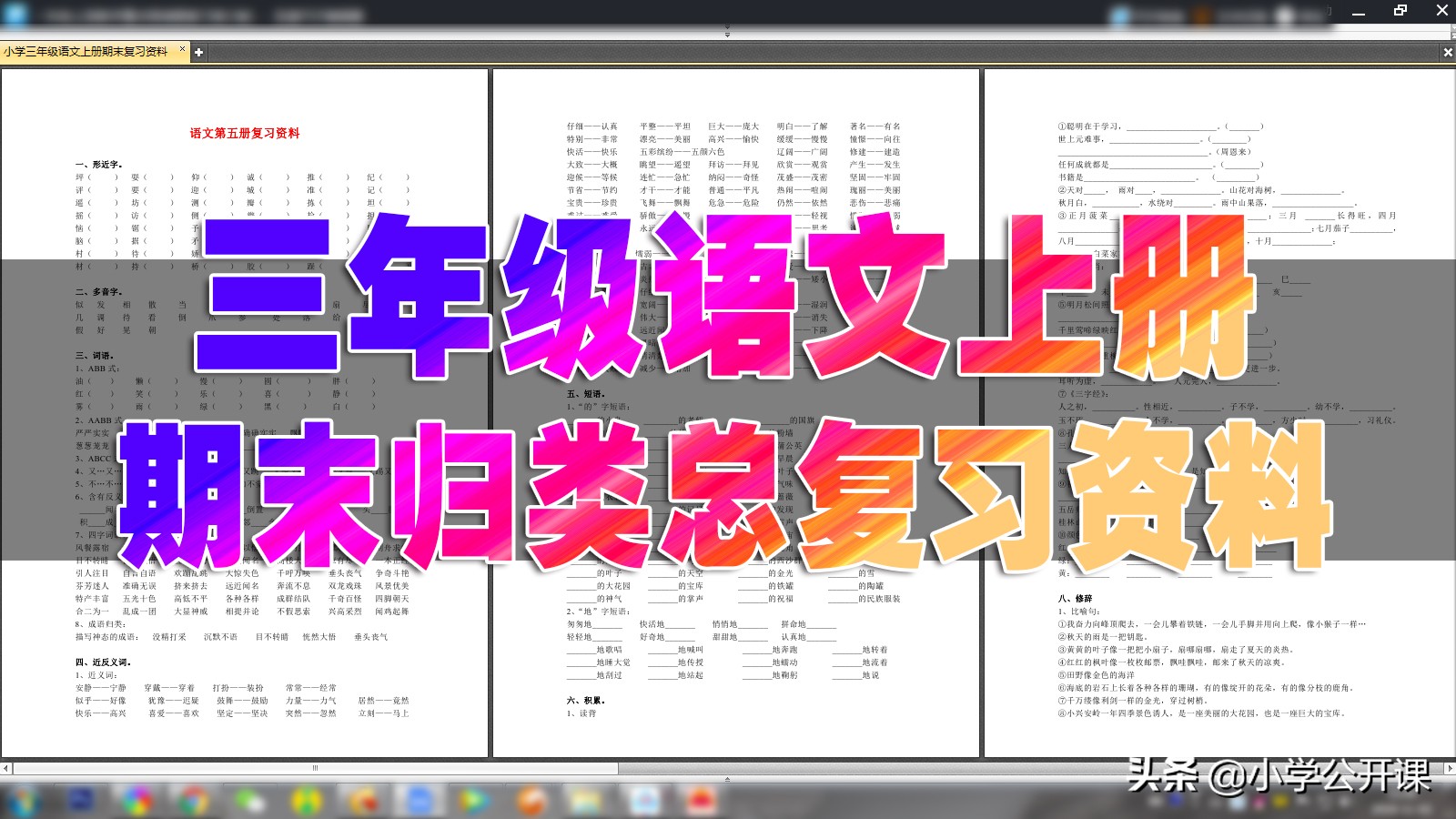Click the heading 一、形近字。
Screen dimensions: 1456x819
pyautogui.click(x=98, y=165)
